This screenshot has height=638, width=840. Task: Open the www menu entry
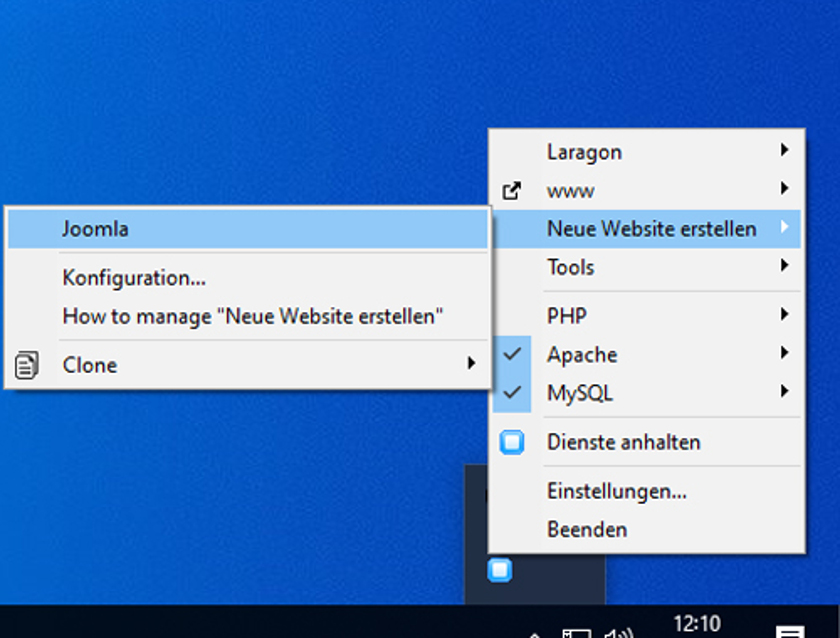[x=646, y=191]
